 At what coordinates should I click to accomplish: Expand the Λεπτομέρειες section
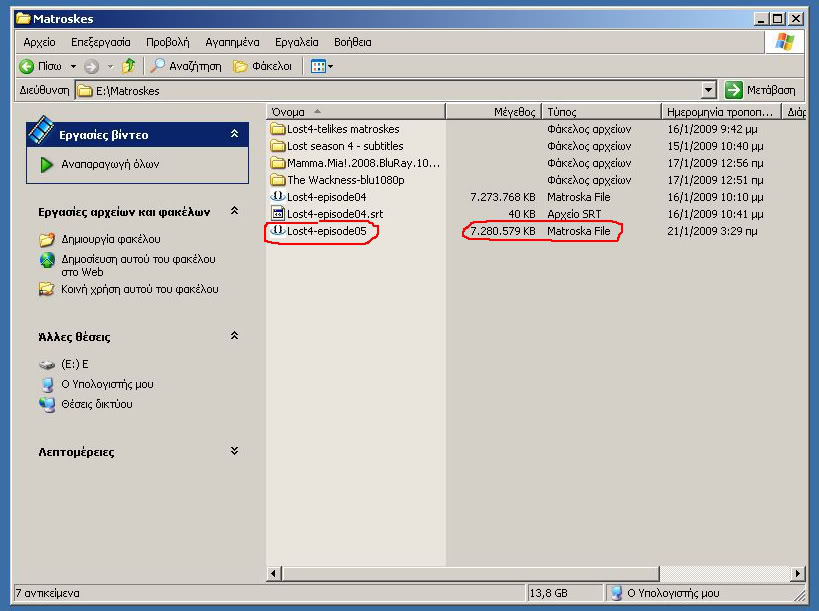click(235, 451)
